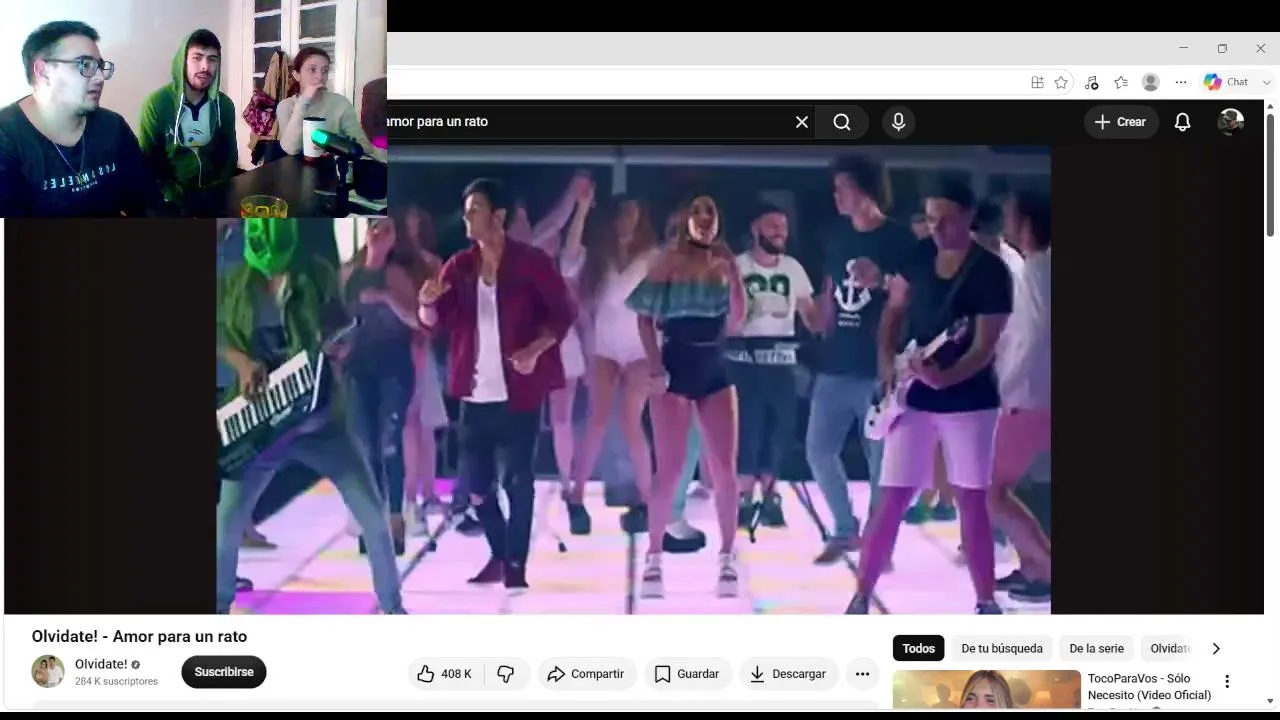Open Copilot Chat in the browser toolbar
This screenshot has width=1280, height=720.
(x=1226, y=82)
